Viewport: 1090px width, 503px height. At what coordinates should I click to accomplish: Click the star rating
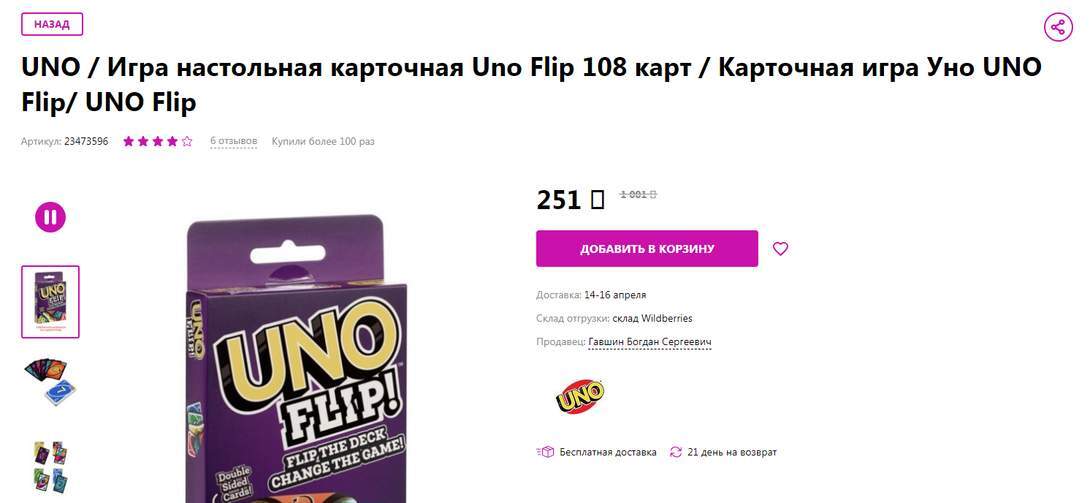click(x=157, y=142)
